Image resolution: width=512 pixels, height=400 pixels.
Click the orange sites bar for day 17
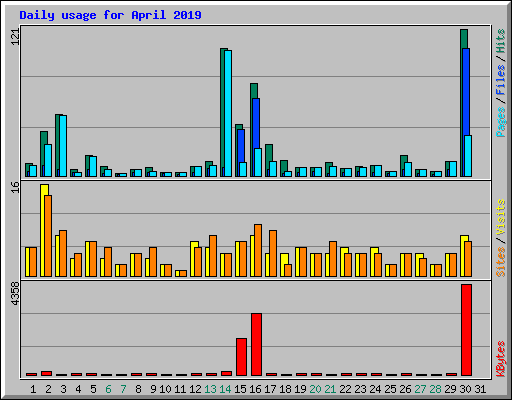(x=273, y=253)
